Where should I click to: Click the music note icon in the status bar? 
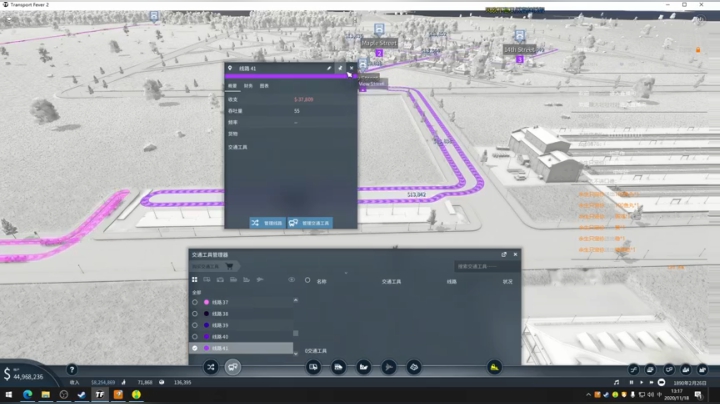pyautogui.click(x=617, y=382)
